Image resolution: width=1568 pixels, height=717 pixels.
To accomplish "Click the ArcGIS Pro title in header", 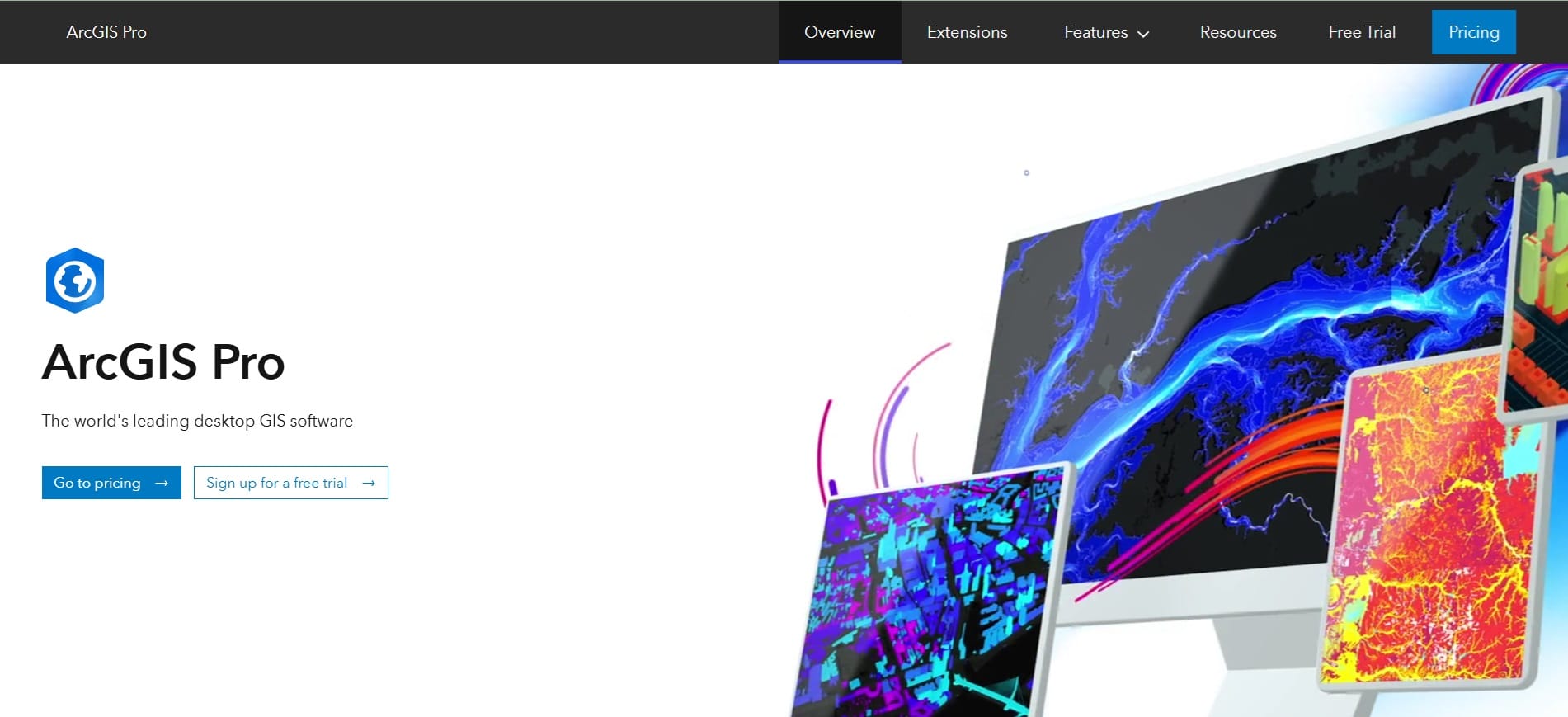I will pyautogui.click(x=106, y=32).
